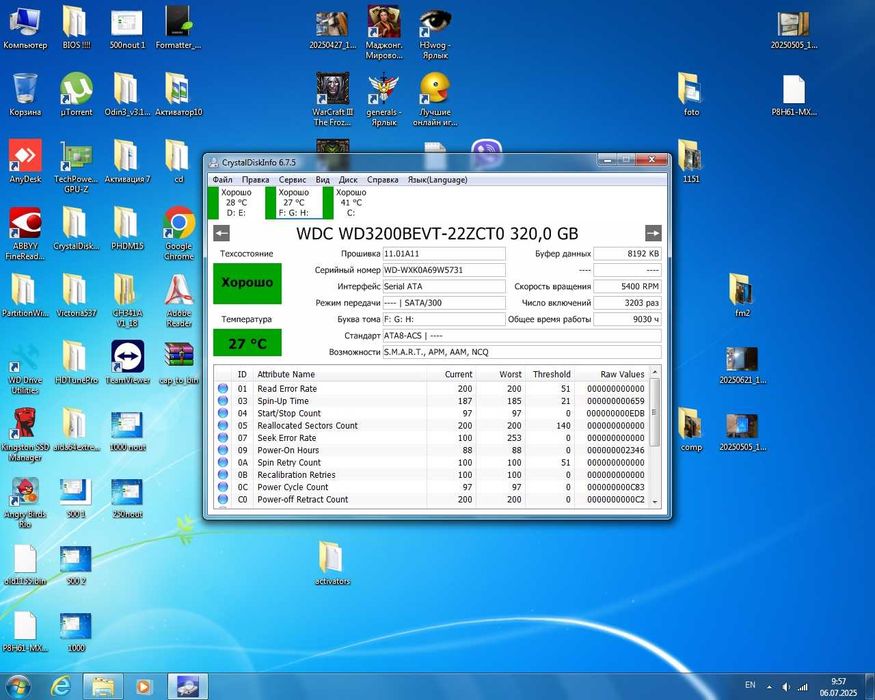Open the ABBYY FineReader shortcut
This screenshot has height=700, width=875.
(x=25, y=233)
